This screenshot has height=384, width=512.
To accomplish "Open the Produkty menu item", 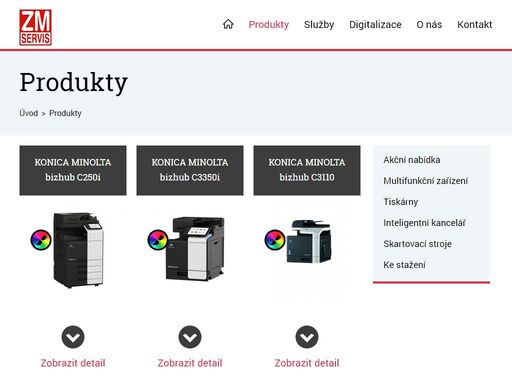I will (269, 25).
